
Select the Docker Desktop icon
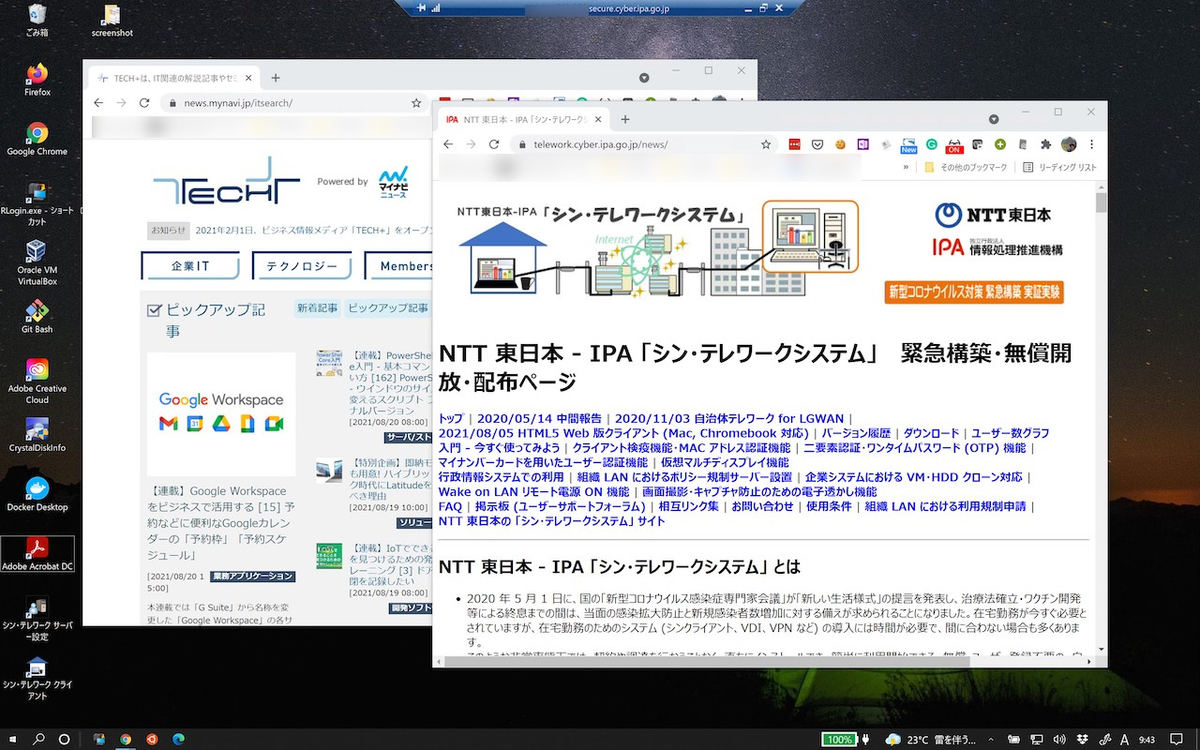click(x=37, y=494)
